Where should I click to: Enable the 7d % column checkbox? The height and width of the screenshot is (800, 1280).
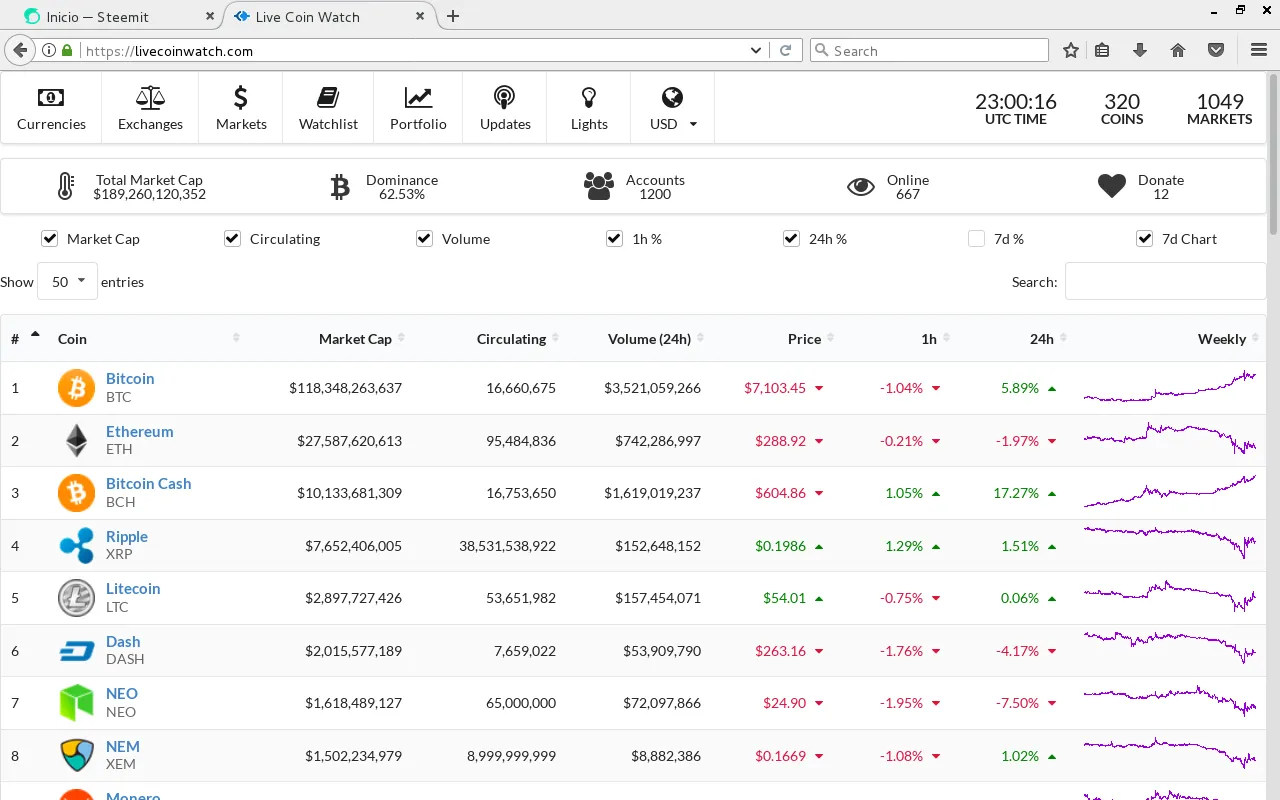point(976,238)
